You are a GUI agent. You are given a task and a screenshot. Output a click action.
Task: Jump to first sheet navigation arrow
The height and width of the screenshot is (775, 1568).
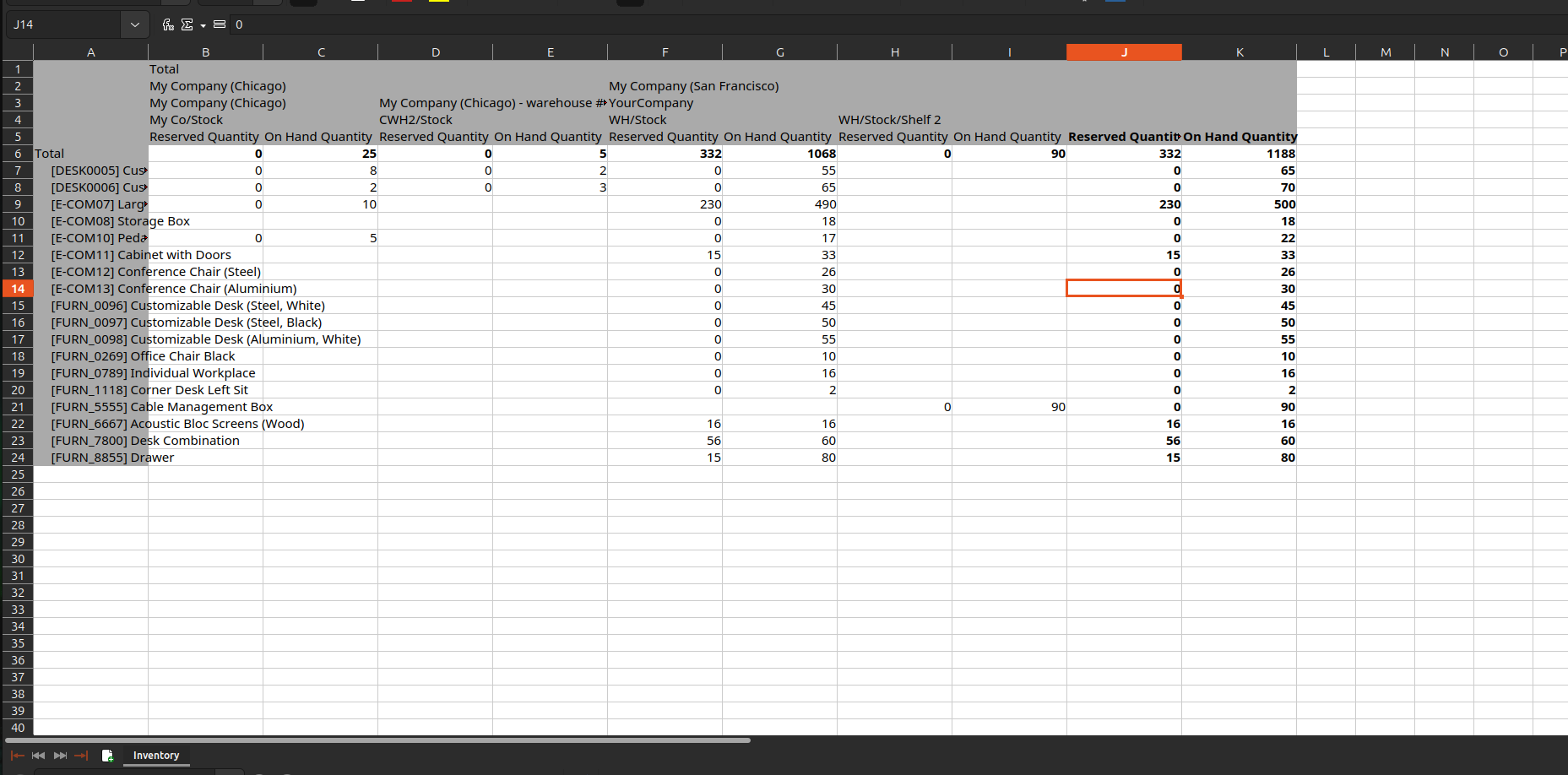[17, 756]
